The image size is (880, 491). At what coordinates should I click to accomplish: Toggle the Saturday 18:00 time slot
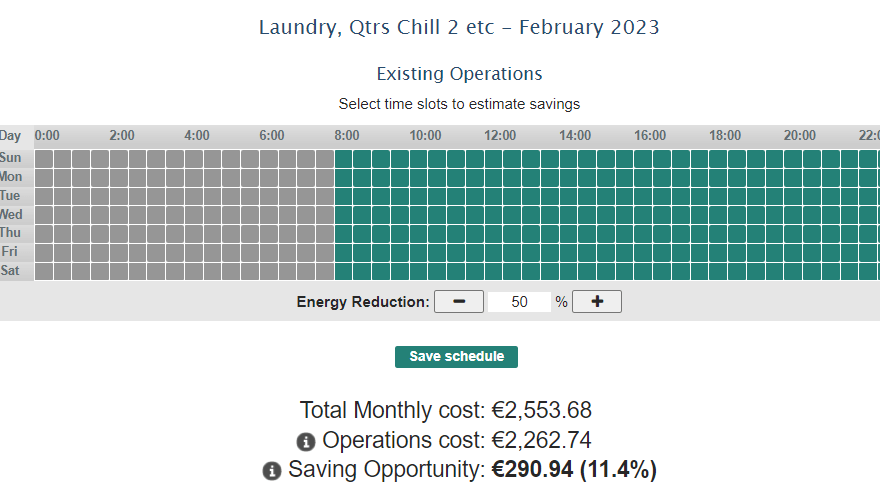pyautogui.click(x=718, y=271)
